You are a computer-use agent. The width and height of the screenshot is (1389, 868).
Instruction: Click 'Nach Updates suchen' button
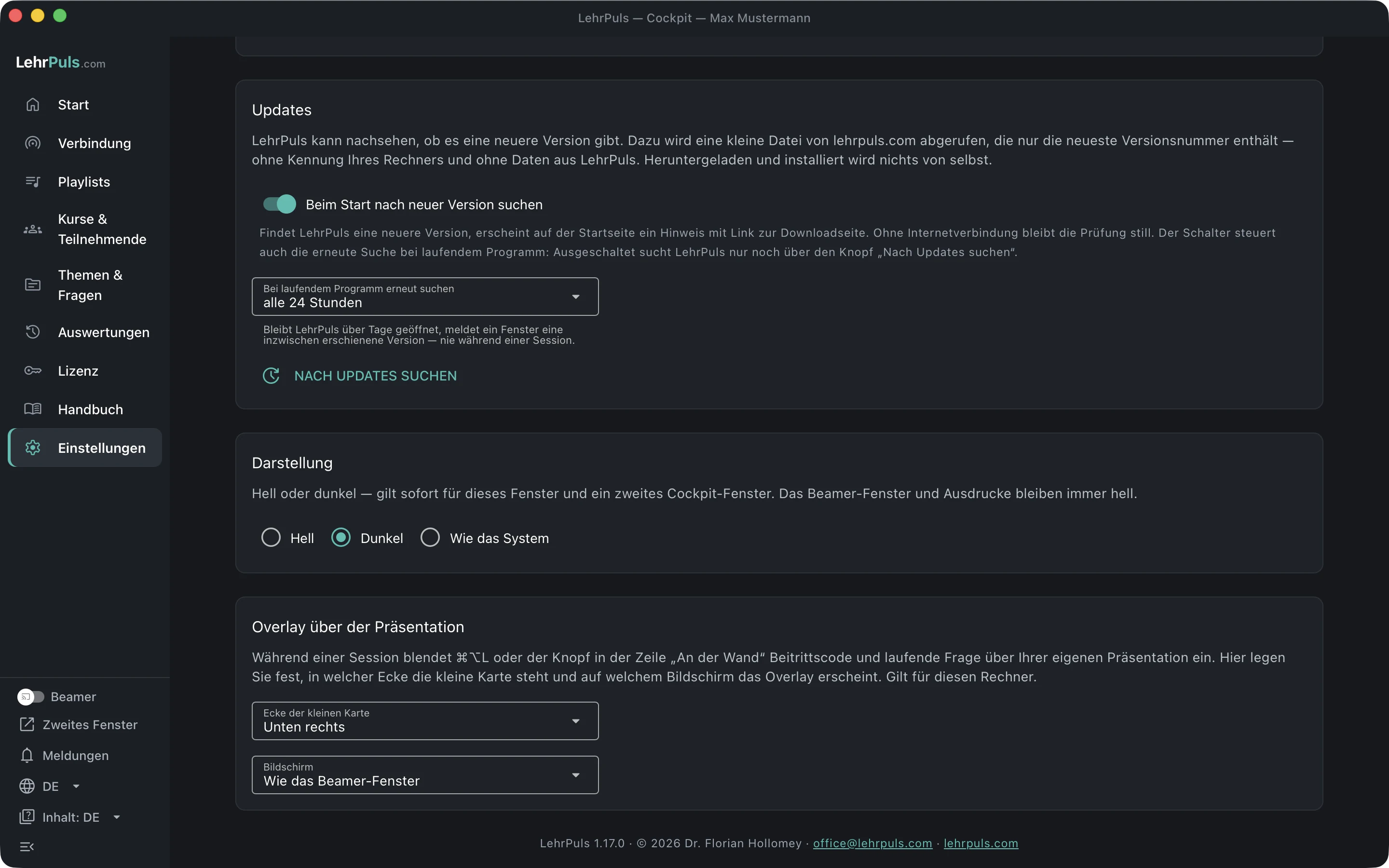point(360,376)
